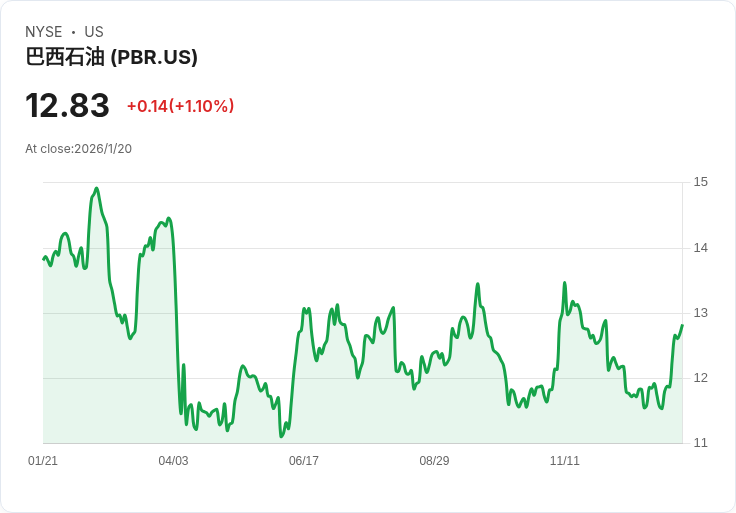
Task: Click the 12 y-axis price label
Action: pyautogui.click(x=700, y=378)
